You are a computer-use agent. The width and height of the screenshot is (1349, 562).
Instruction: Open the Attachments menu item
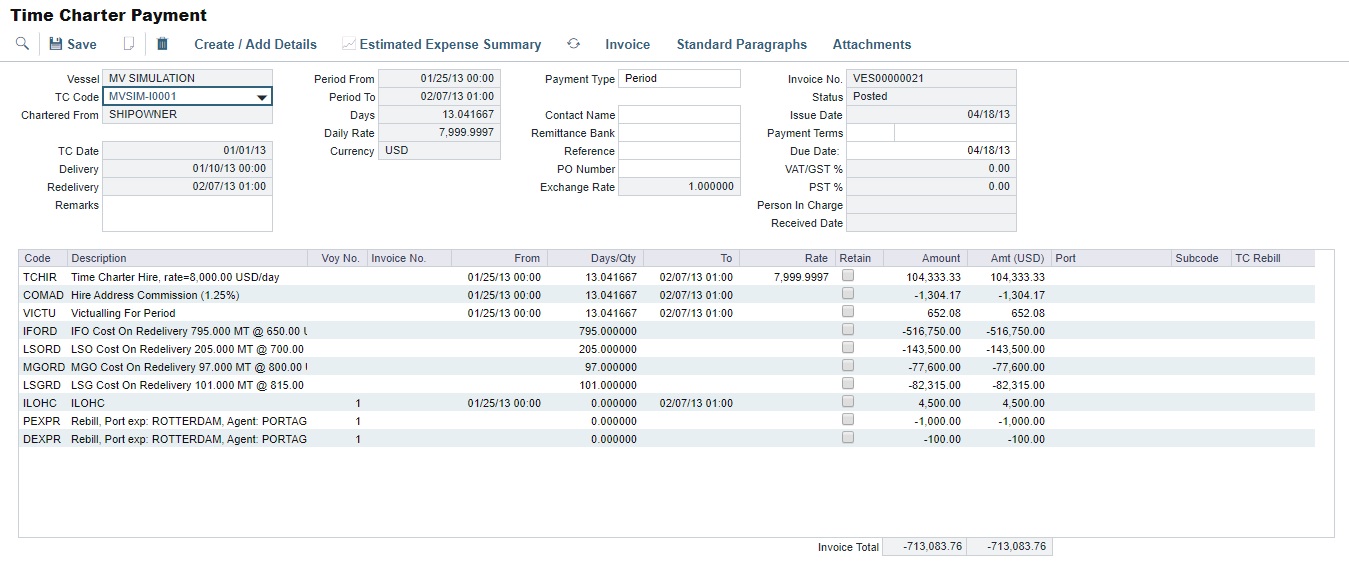tap(871, 44)
